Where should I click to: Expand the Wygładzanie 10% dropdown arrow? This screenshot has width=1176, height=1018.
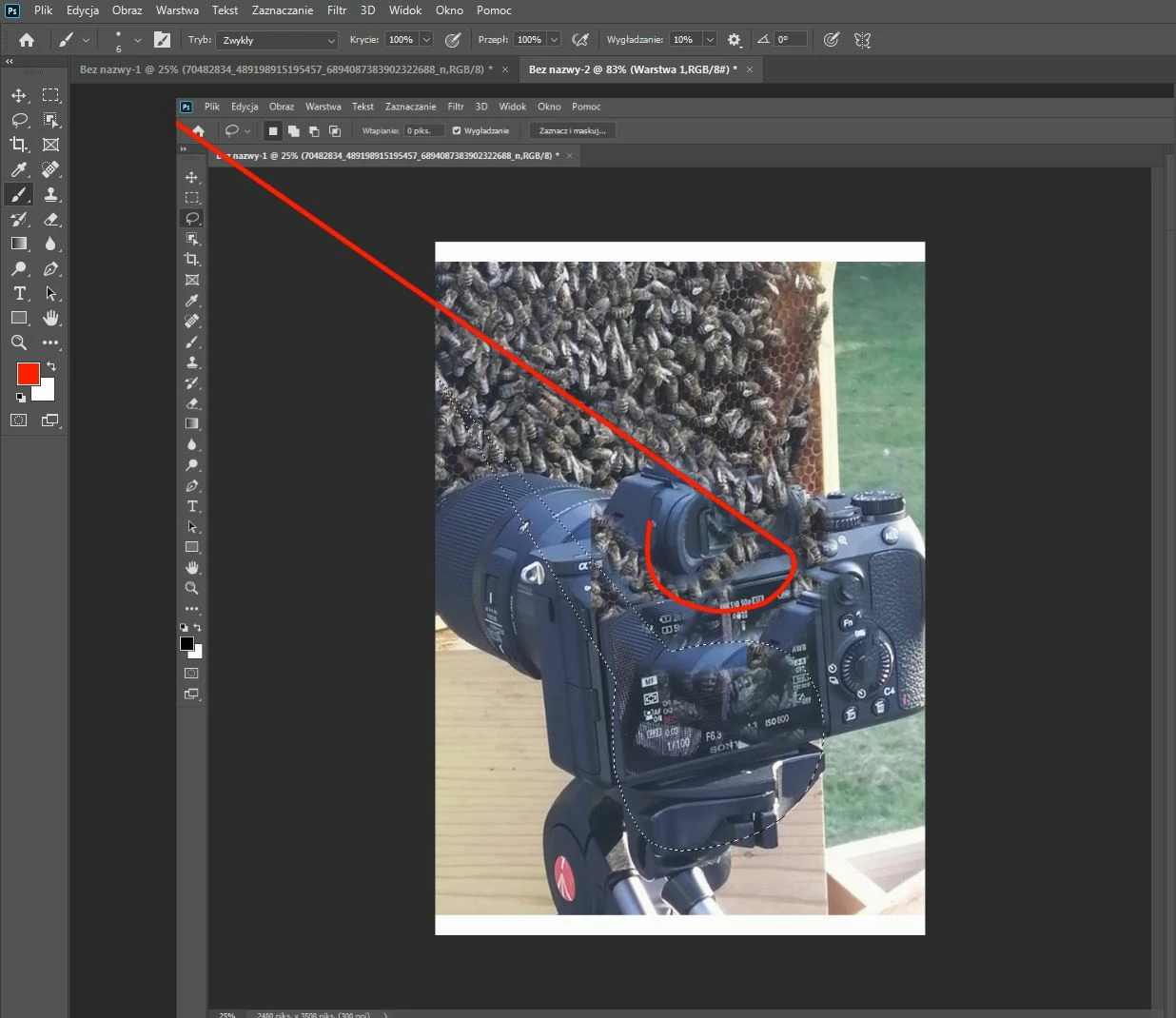click(710, 40)
